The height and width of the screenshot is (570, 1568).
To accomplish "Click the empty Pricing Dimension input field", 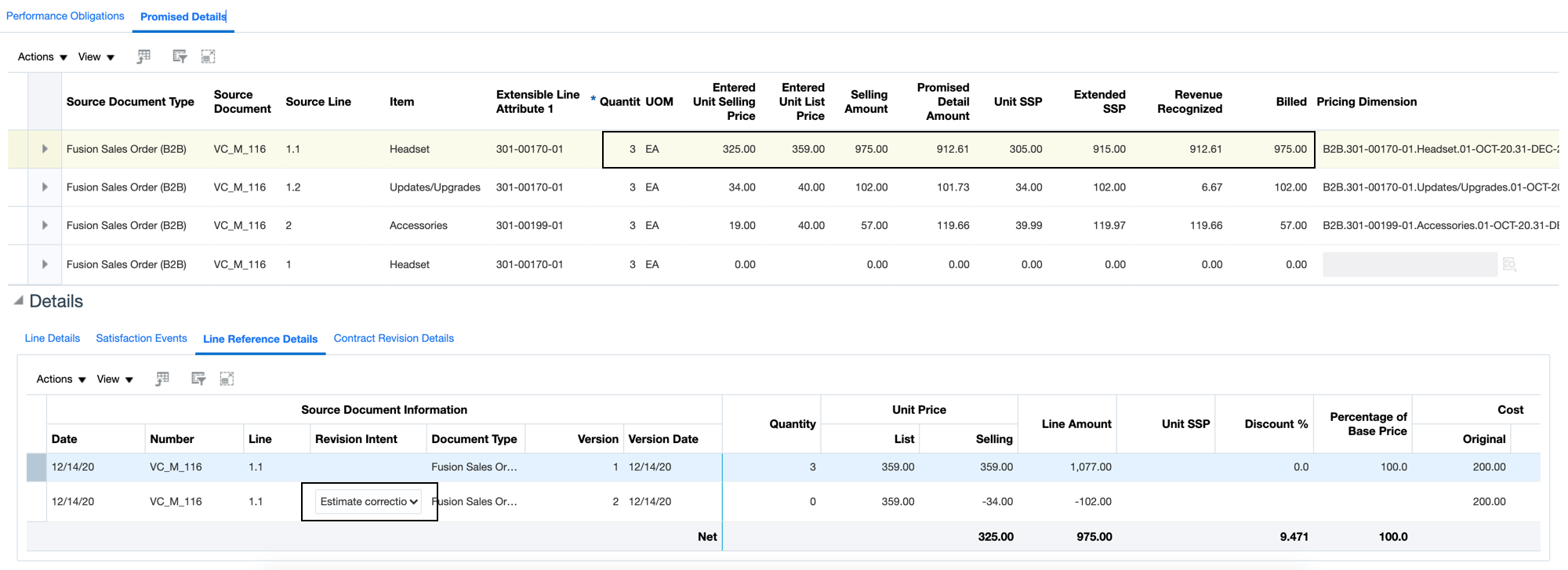I will [x=1409, y=265].
